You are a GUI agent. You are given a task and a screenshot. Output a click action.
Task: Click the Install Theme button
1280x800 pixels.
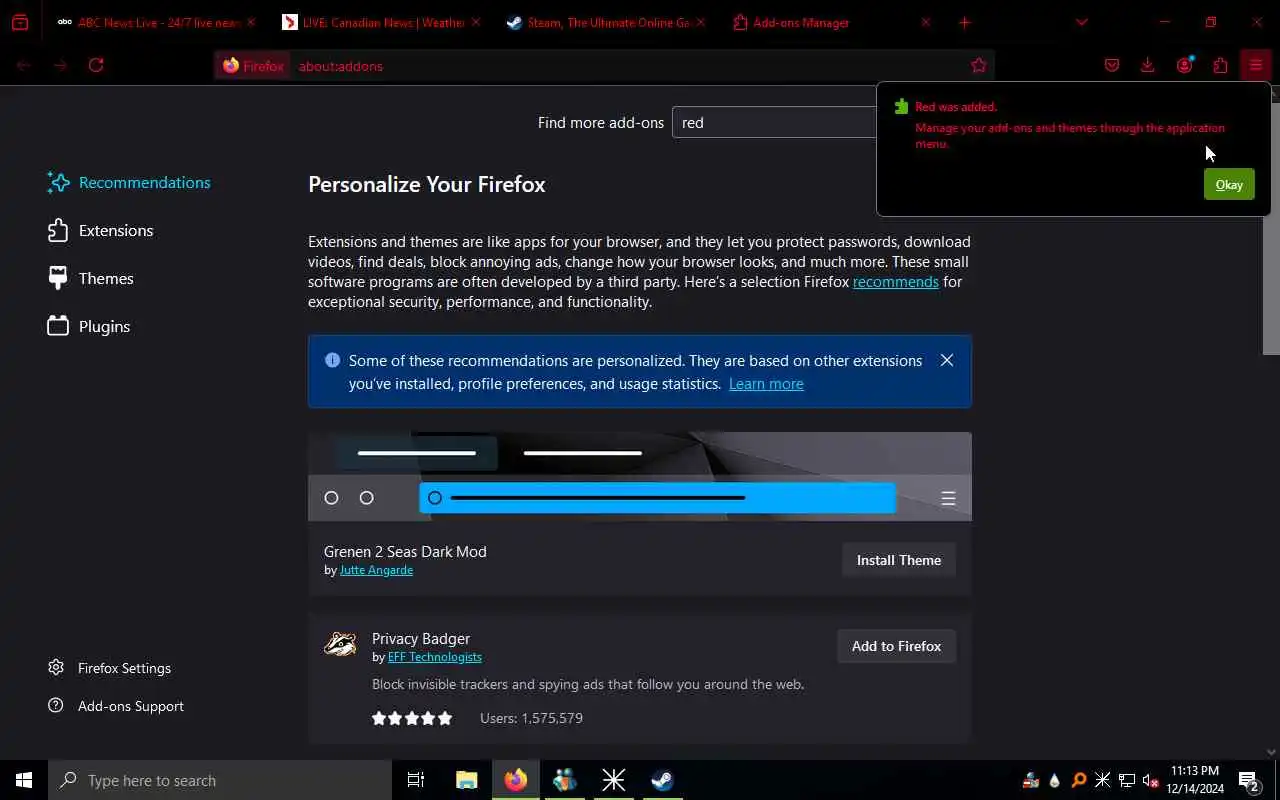[898, 560]
